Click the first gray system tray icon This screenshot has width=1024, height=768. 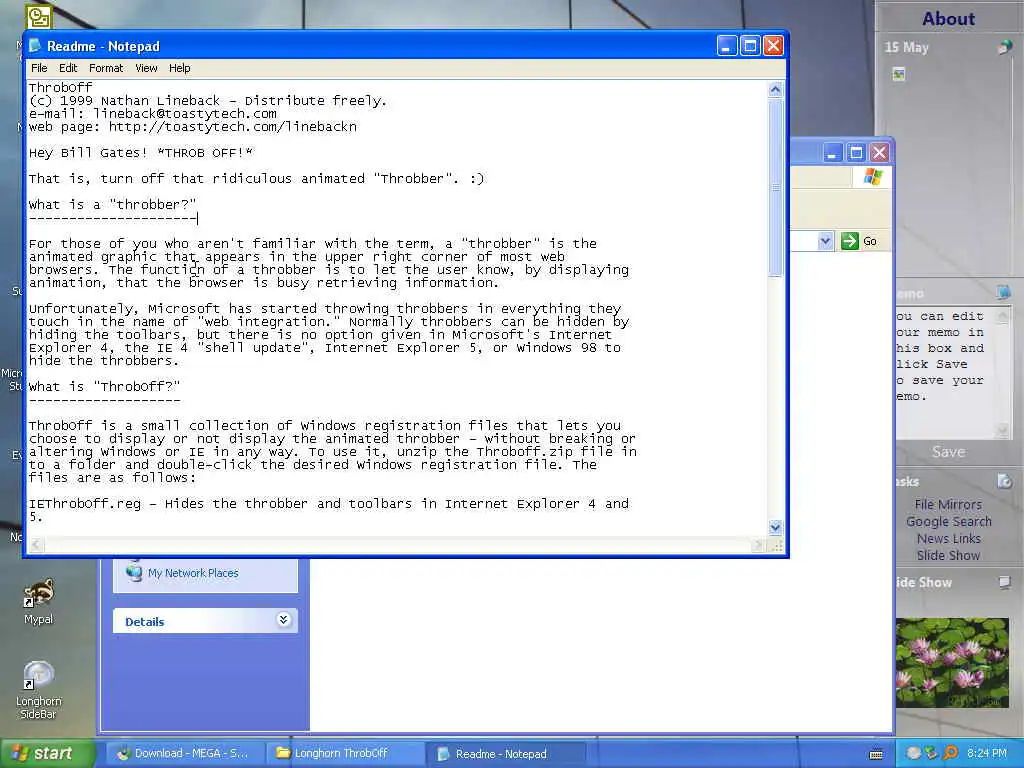914,753
